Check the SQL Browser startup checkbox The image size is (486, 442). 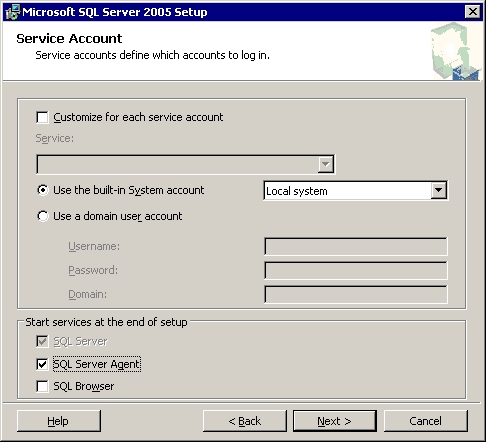42,386
